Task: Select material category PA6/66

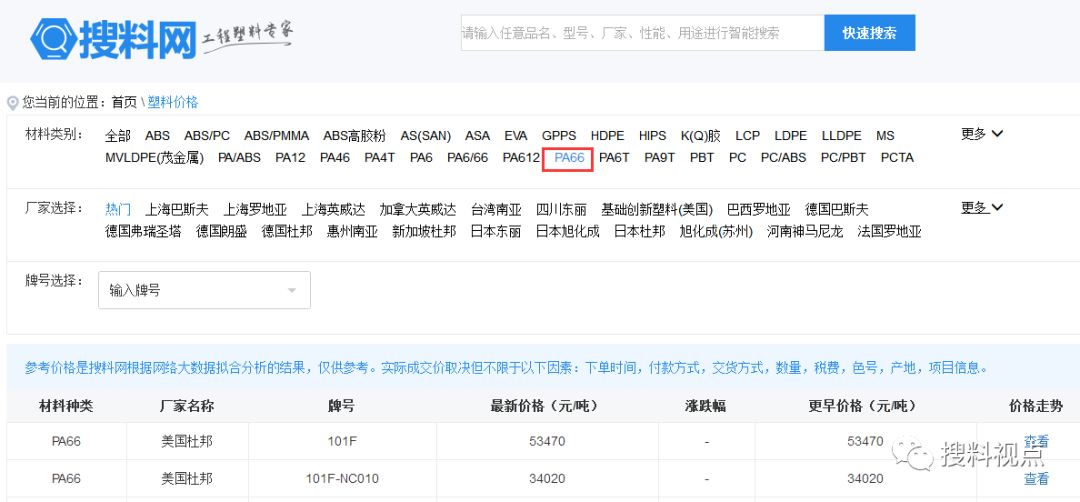Action: click(x=467, y=158)
